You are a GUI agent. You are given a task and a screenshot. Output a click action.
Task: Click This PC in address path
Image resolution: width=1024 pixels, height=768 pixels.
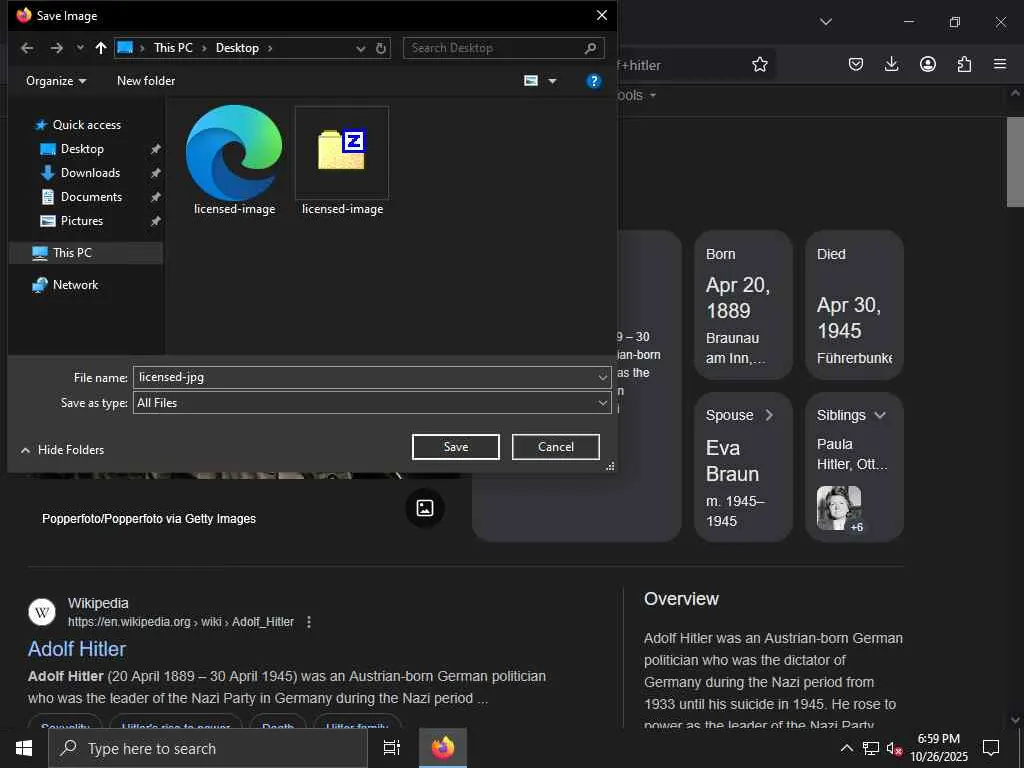tap(173, 48)
